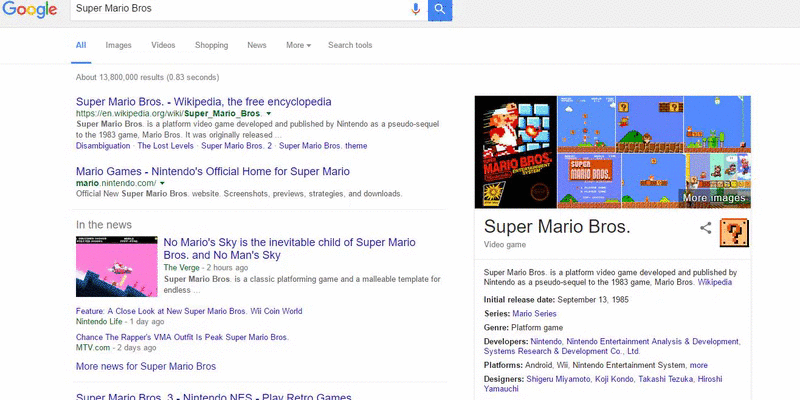
Task: Open the Super Mario Bros. 2 sitelink
Action: 236,145
